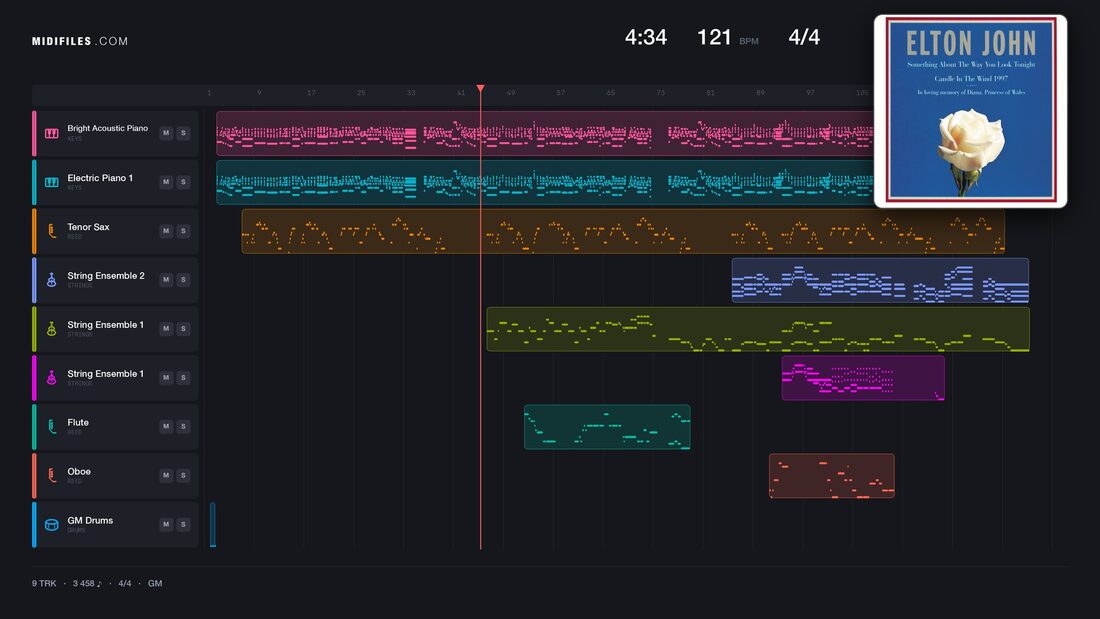Click the Flute track reed icon
Viewport: 1100px width, 619px height.
pos(51,427)
